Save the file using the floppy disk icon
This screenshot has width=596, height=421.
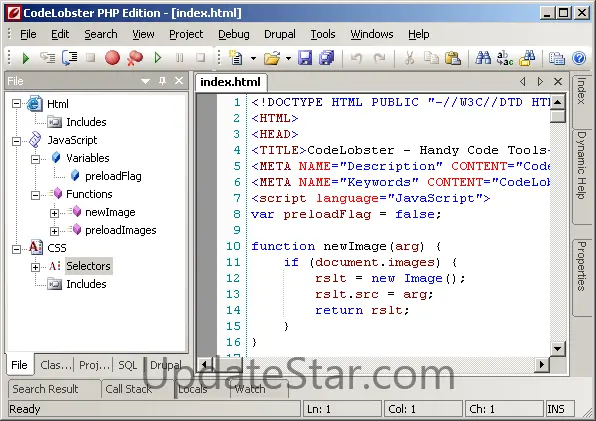(x=305, y=58)
